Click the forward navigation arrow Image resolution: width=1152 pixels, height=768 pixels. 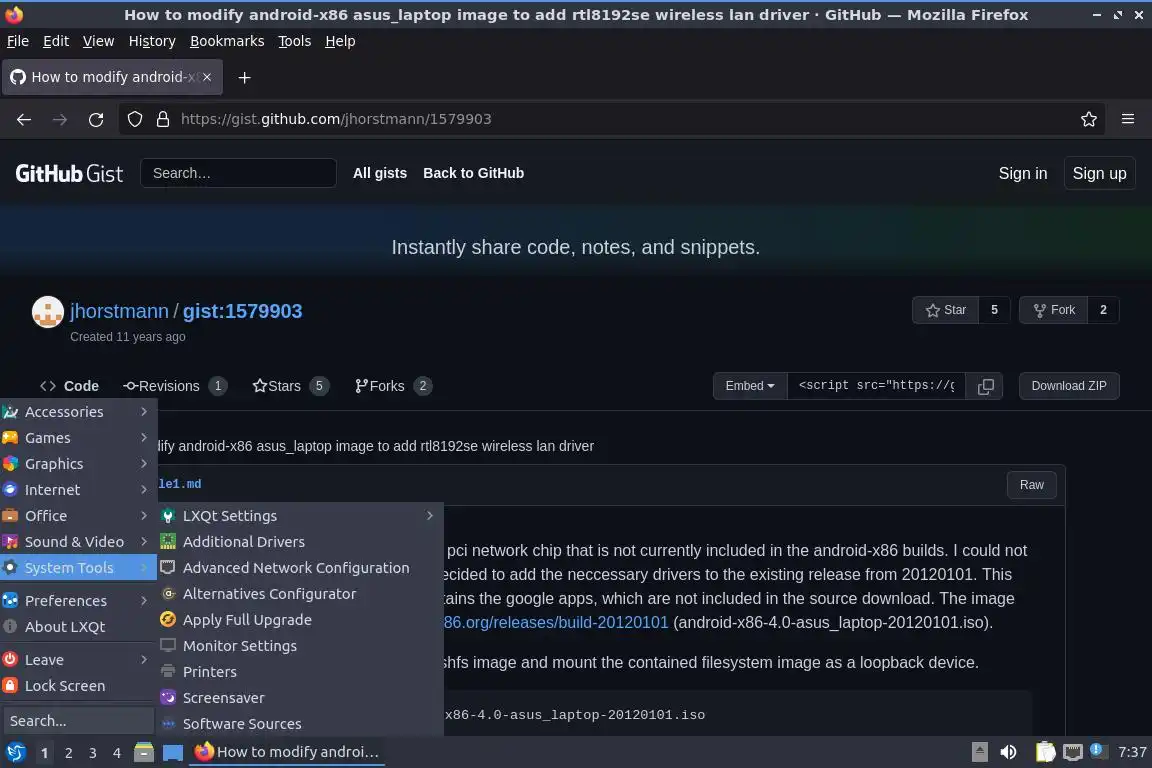[x=60, y=119]
